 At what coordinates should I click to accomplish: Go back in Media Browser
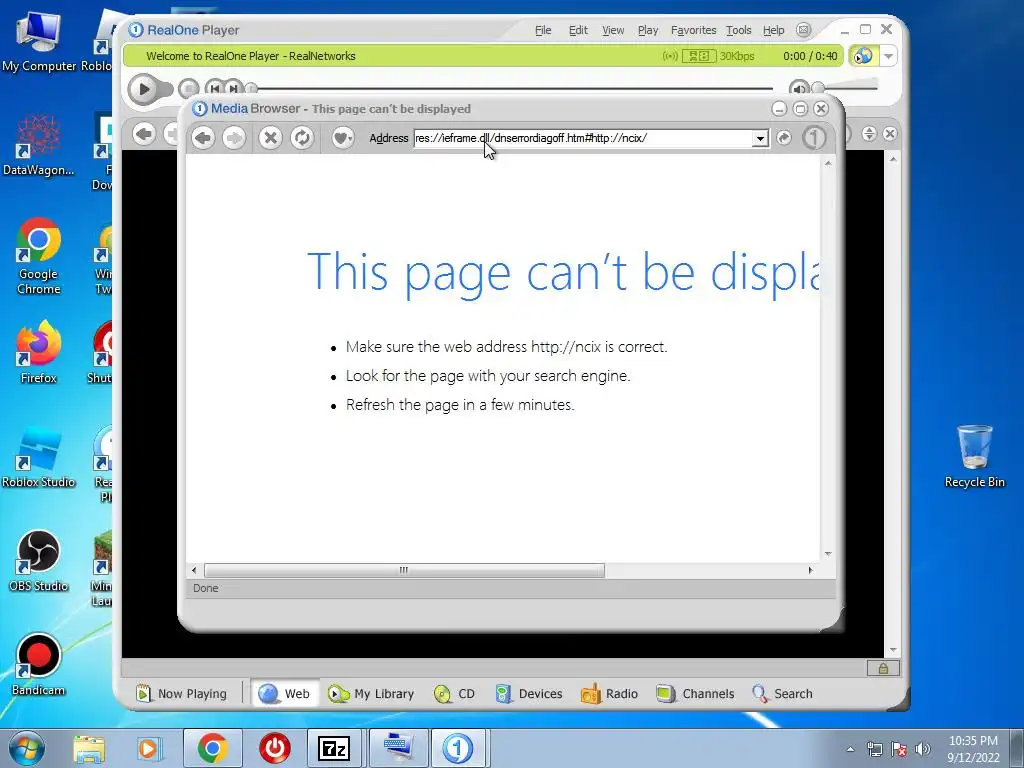pyautogui.click(x=203, y=138)
